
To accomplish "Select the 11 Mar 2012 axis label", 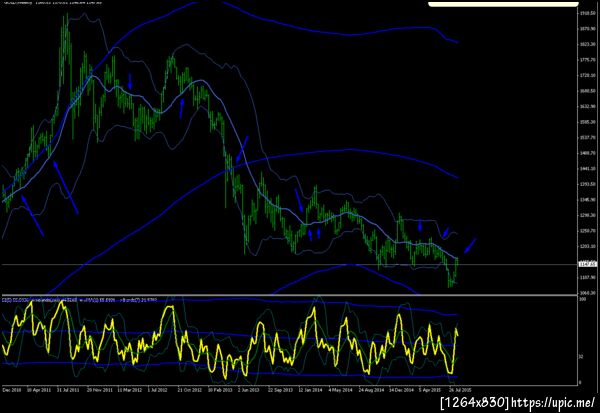I will [129, 390].
